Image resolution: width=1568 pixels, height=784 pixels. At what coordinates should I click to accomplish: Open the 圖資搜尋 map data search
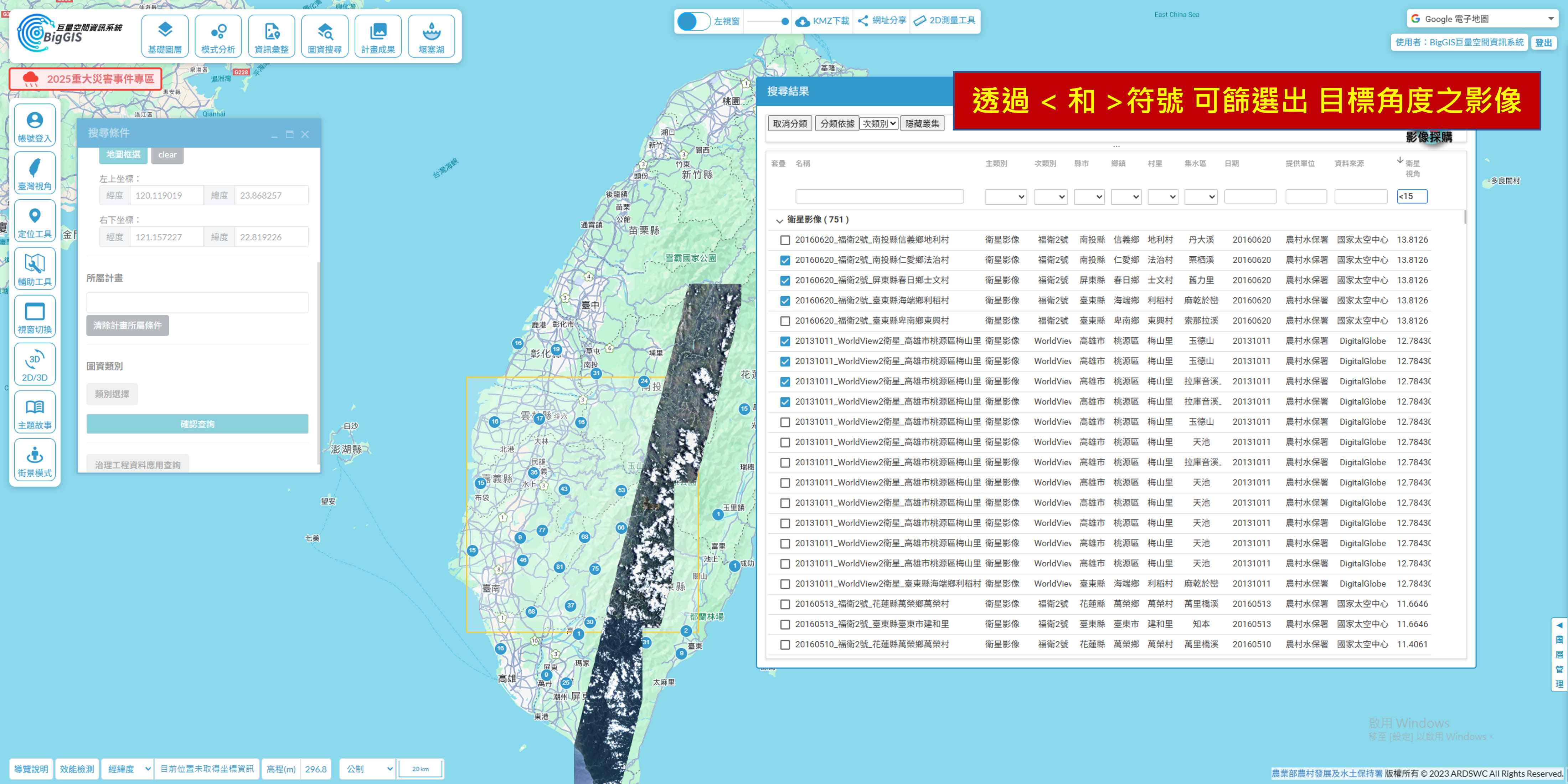(x=324, y=36)
